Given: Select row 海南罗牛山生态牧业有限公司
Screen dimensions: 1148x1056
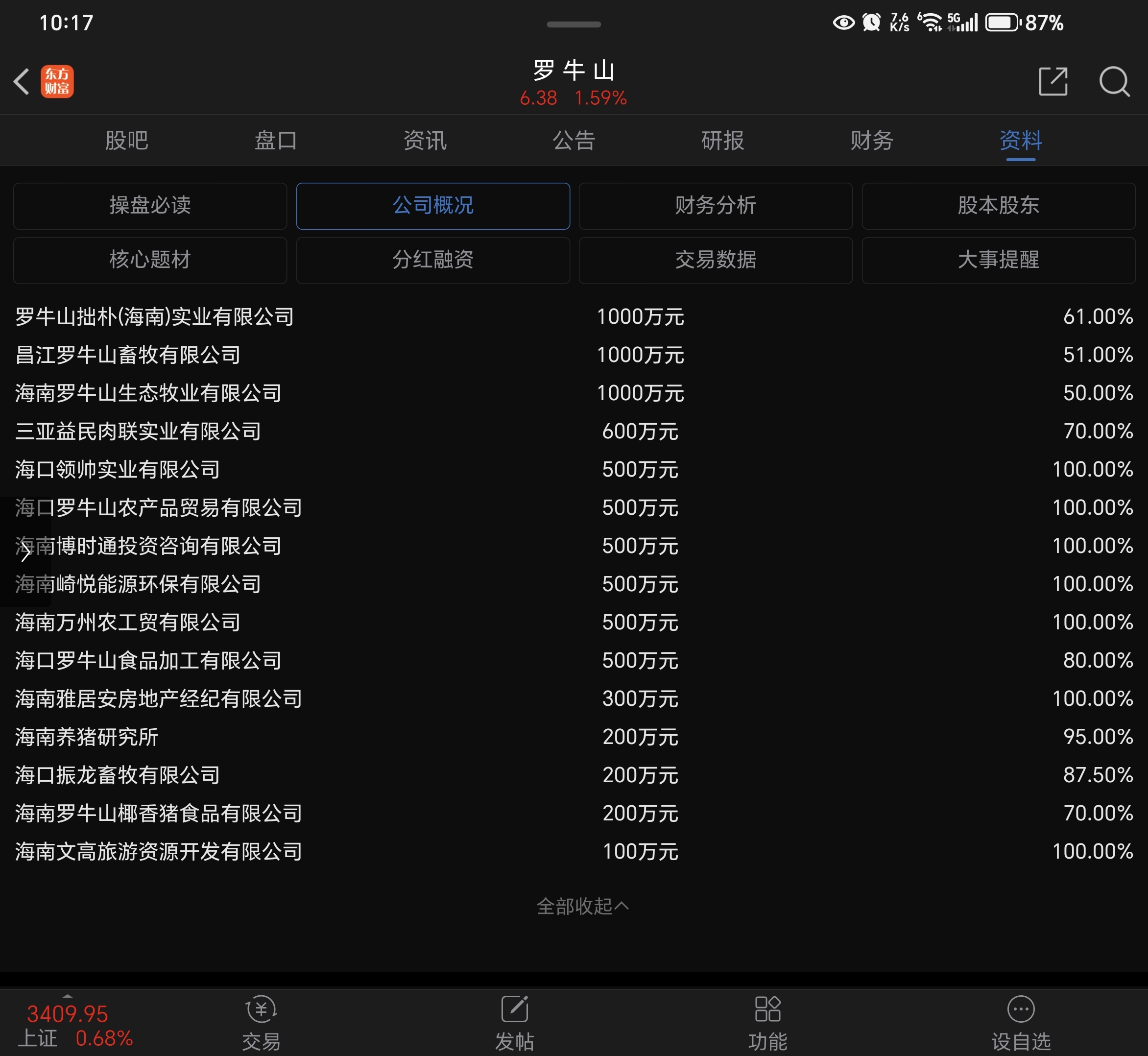Looking at the screenshot, I should pos(574,393).
